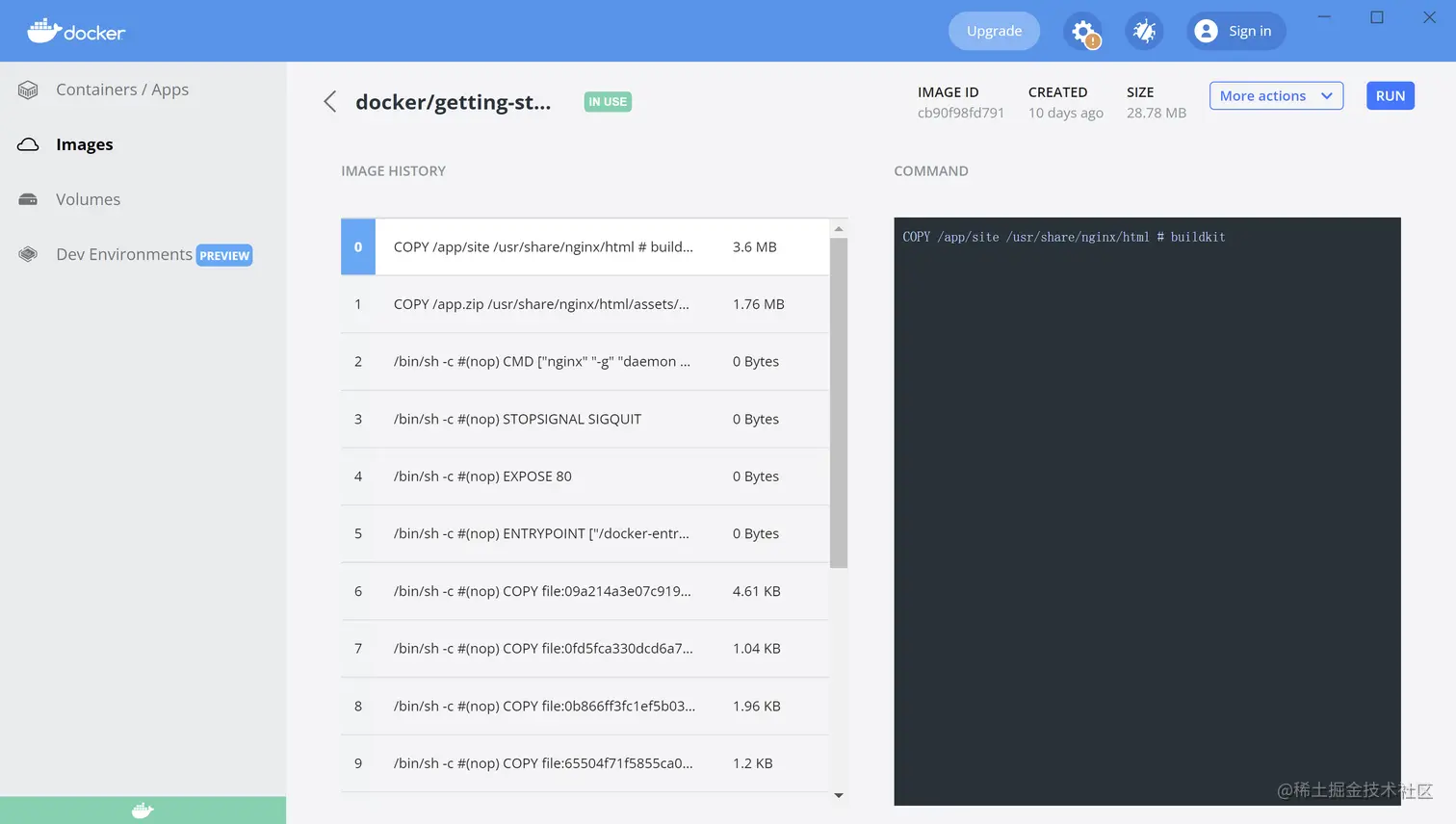
Task: Click the Images cloud icon
Action: [x=28, y=144]
